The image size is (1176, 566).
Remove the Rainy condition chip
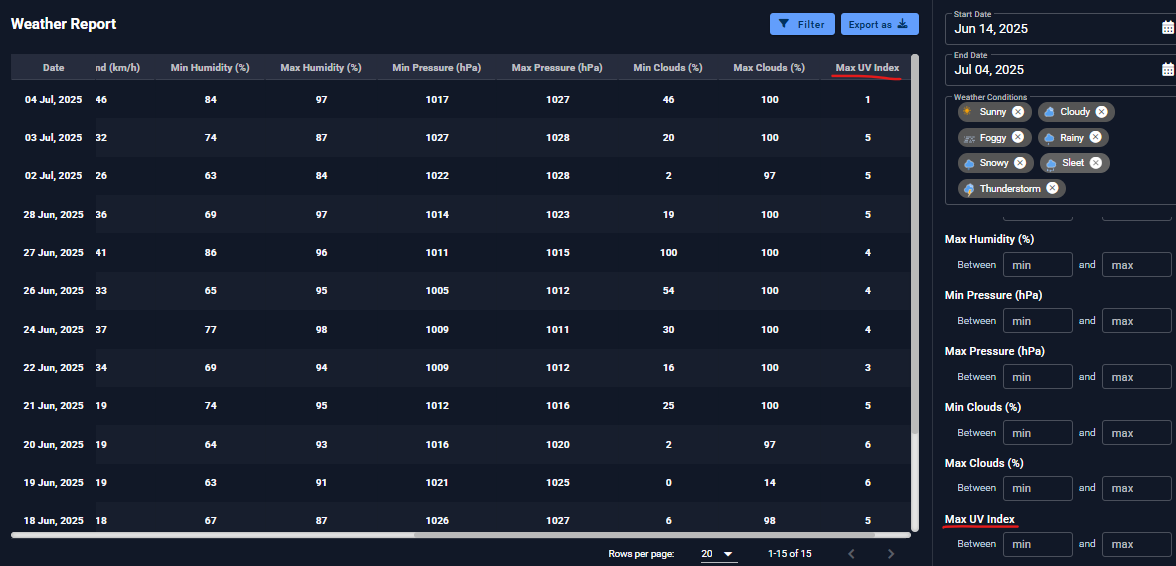(1095, 137)
